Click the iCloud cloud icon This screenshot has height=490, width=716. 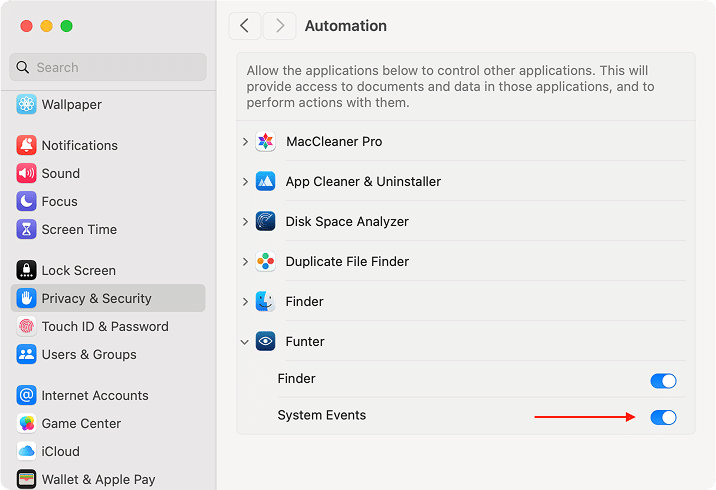click(x=26, y=451)
